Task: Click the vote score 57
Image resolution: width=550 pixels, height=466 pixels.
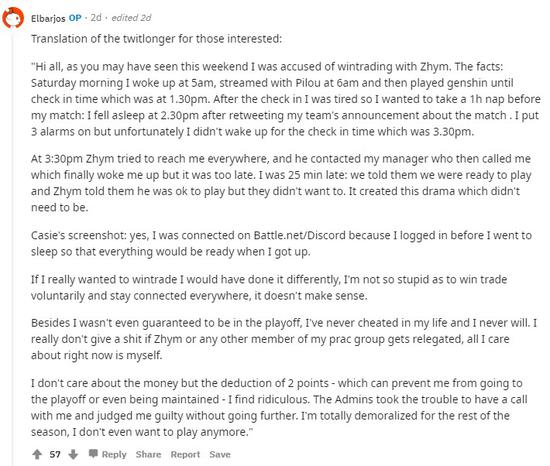Action: (55, 454)
